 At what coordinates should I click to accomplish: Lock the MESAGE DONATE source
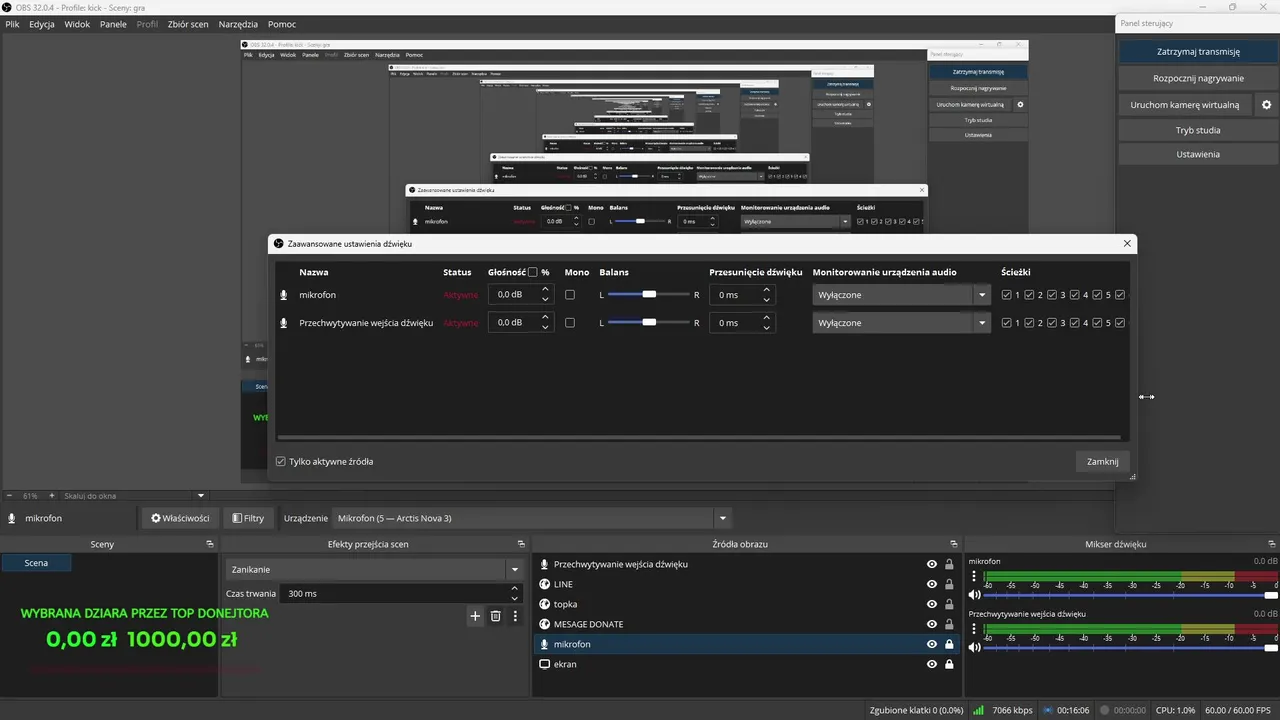[x=949, y=624]
